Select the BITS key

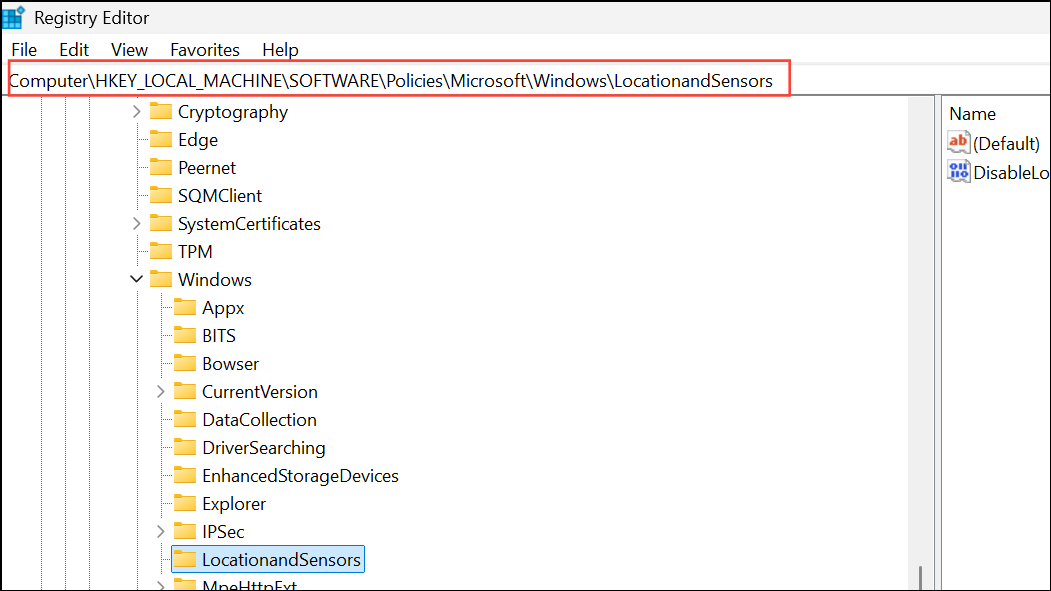[219, 336]
